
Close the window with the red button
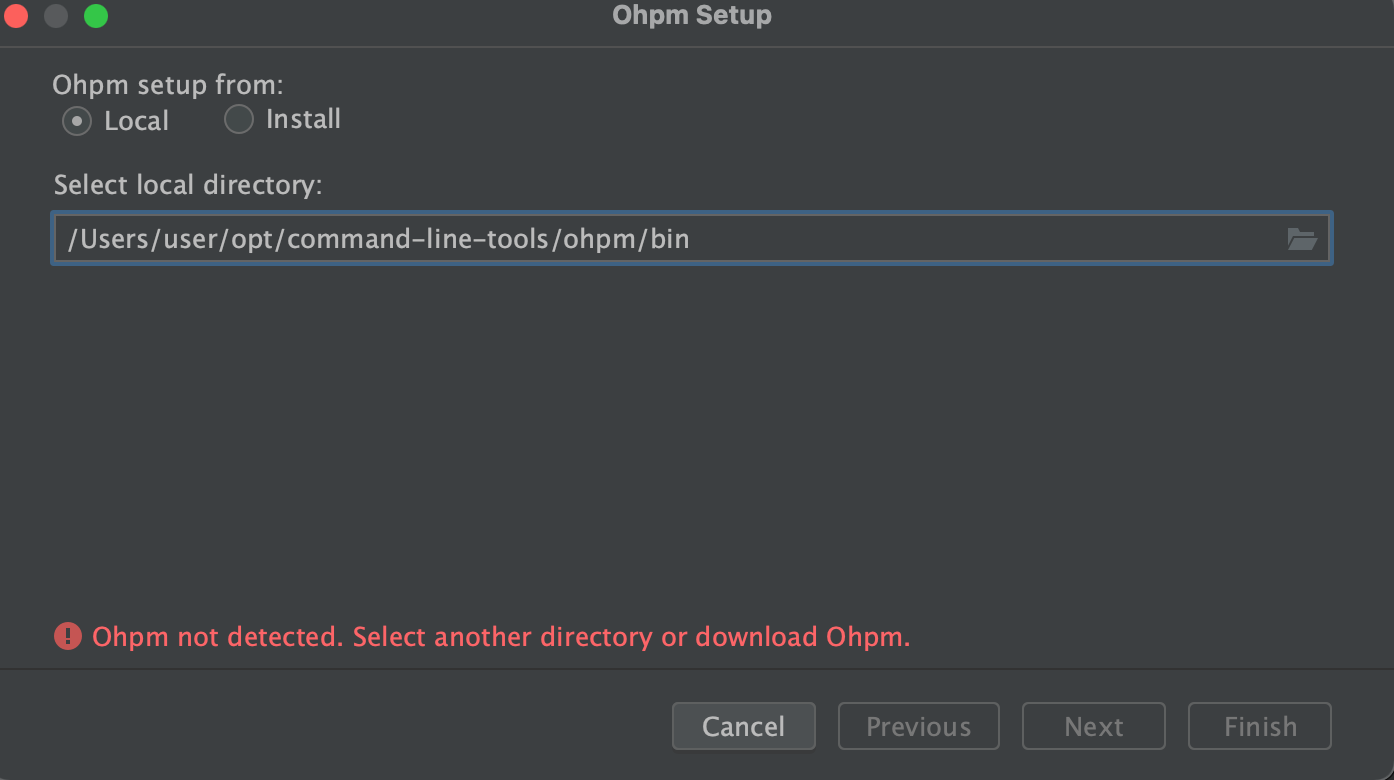coord(17,16)
